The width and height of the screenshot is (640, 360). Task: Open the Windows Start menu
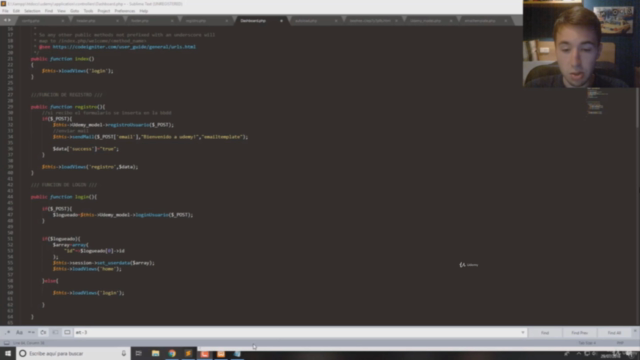click(x=8, y=353)
